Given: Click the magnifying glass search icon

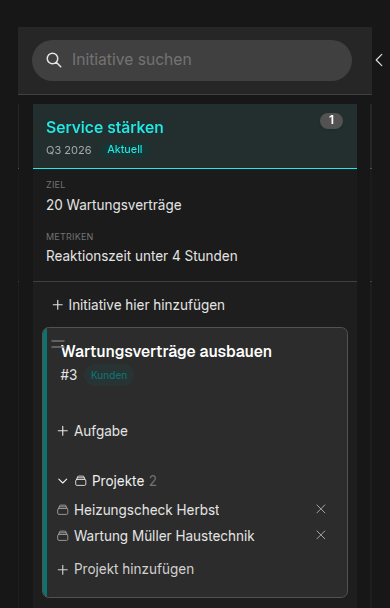Looking at the screenshot, I should point(53,60).
